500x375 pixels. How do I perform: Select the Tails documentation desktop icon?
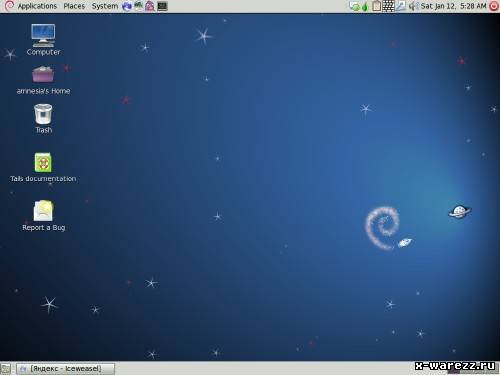[43, 167]
